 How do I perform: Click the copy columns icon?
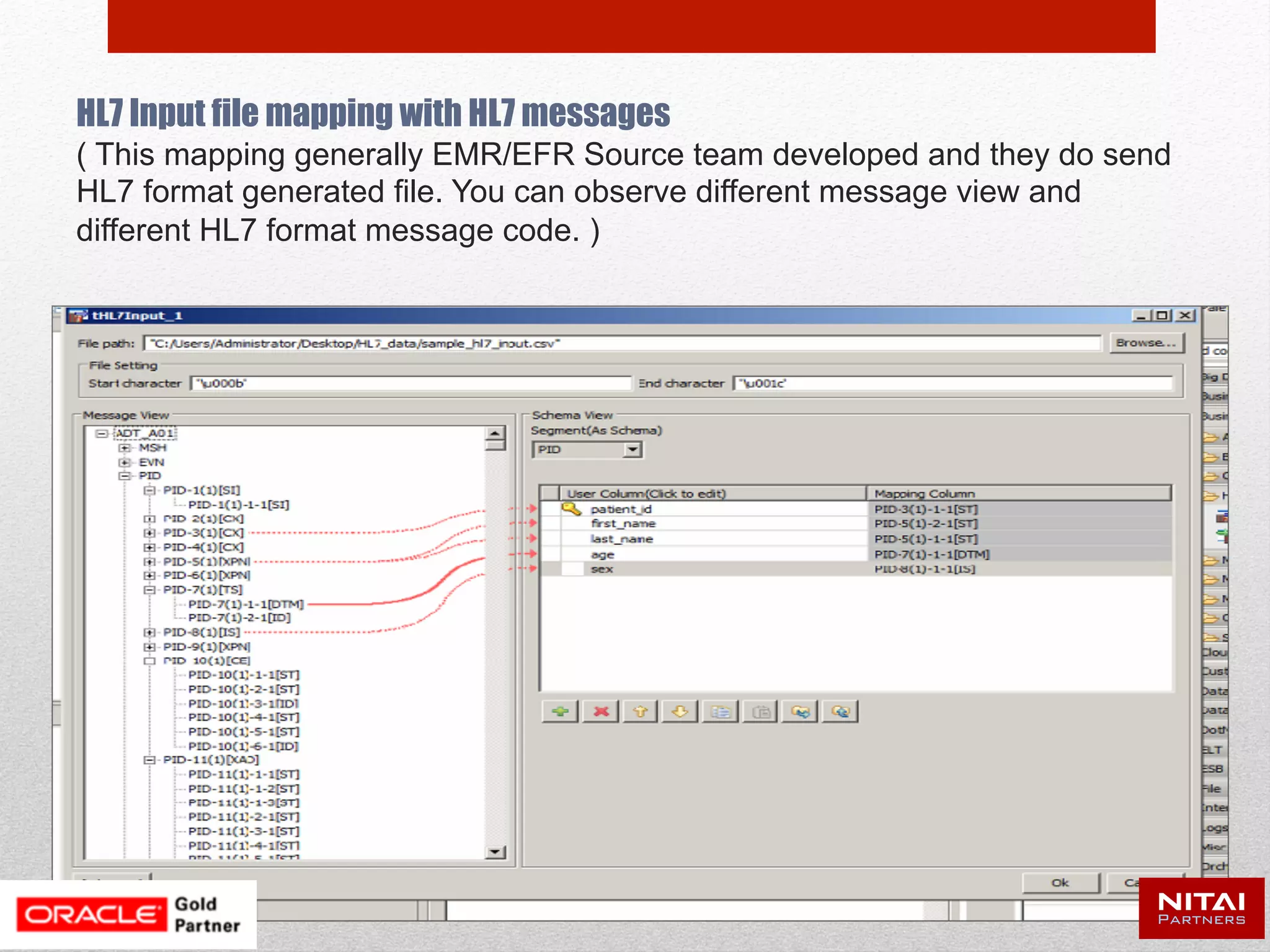coord(720,712)
